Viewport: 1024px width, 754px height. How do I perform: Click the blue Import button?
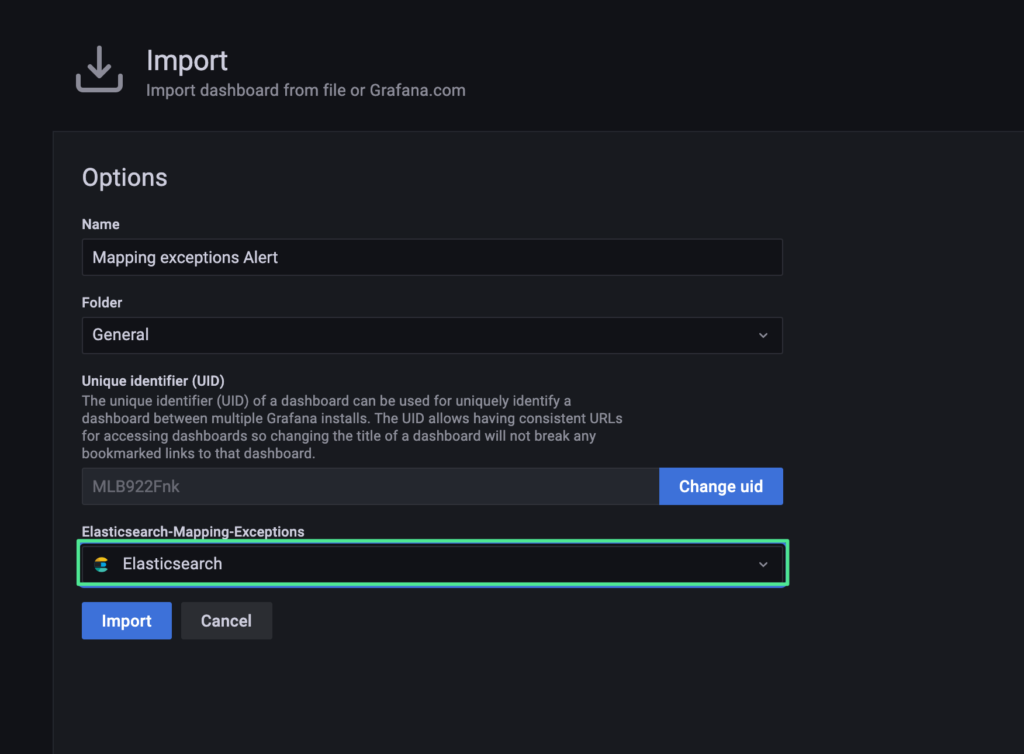pyautogui.click(x=126, y=621)
